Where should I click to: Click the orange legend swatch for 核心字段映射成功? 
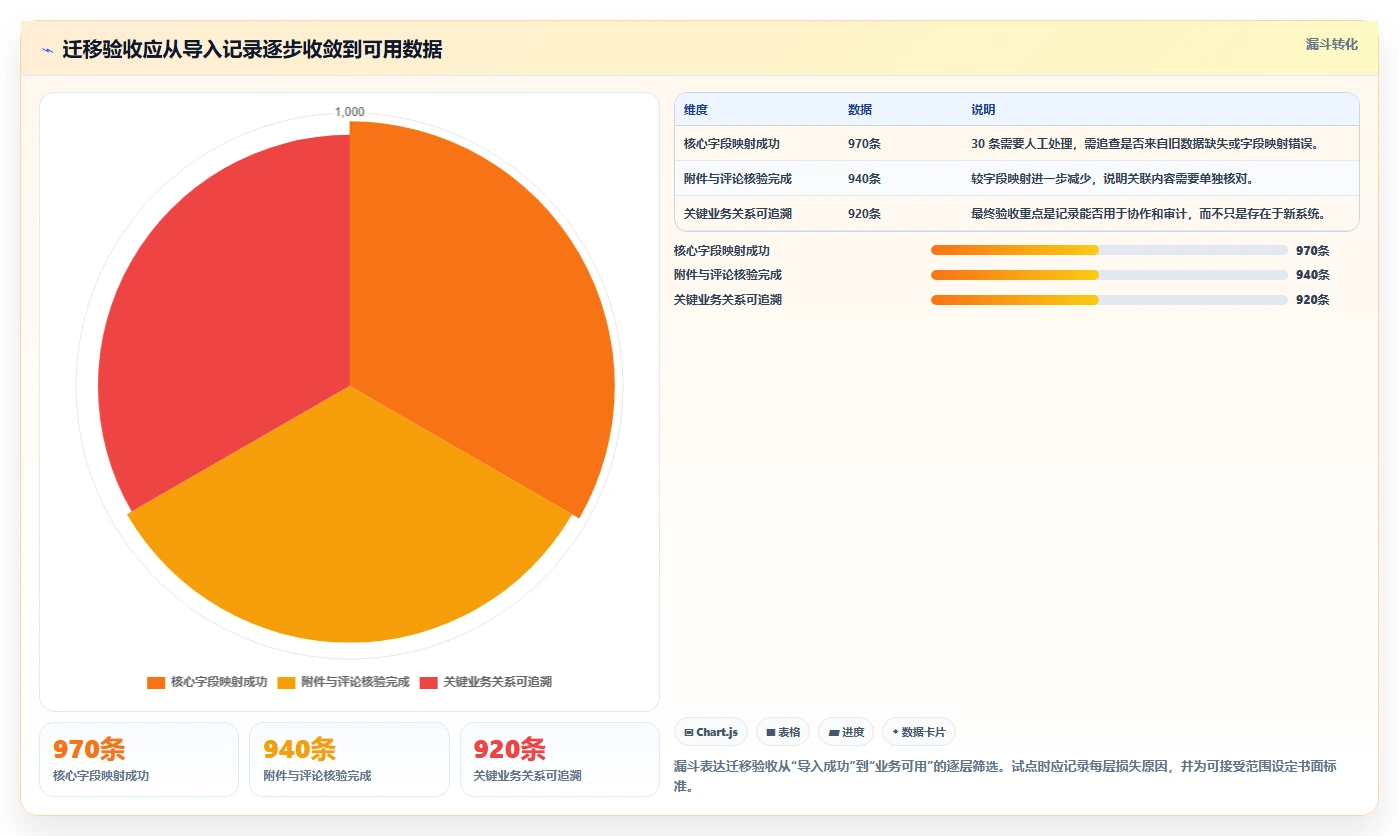(x=156, y=683)
